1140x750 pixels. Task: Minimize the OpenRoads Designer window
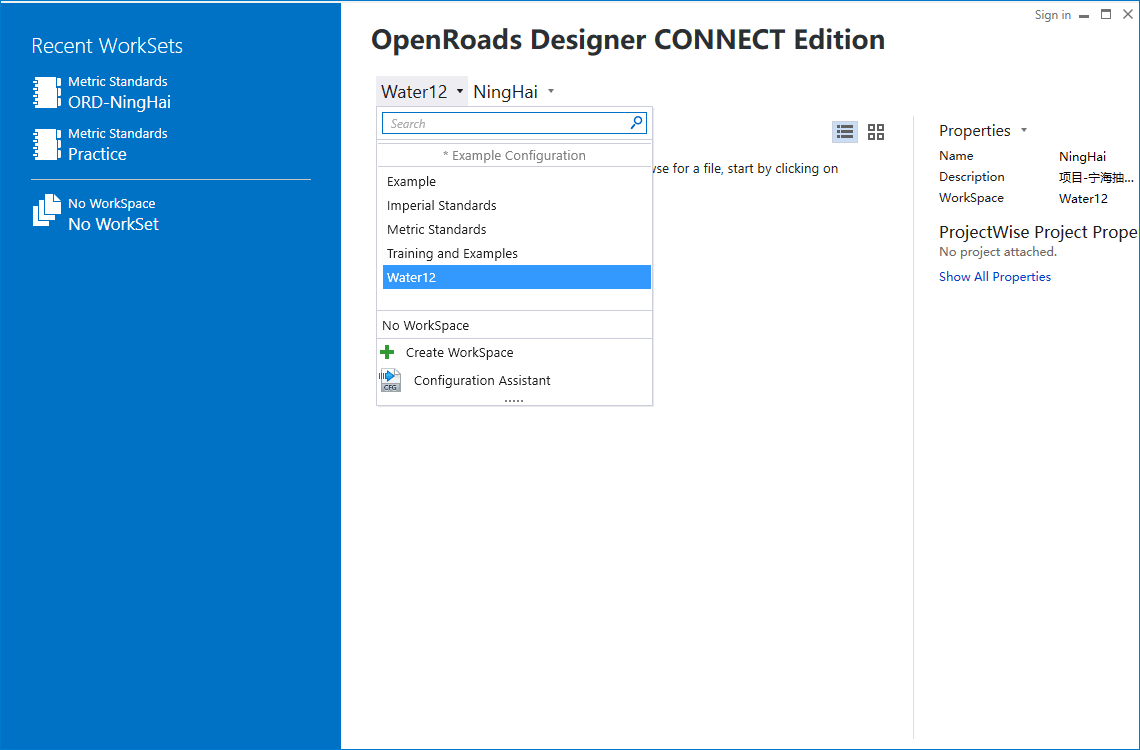pyautogui.click(x=1084, y=15)
